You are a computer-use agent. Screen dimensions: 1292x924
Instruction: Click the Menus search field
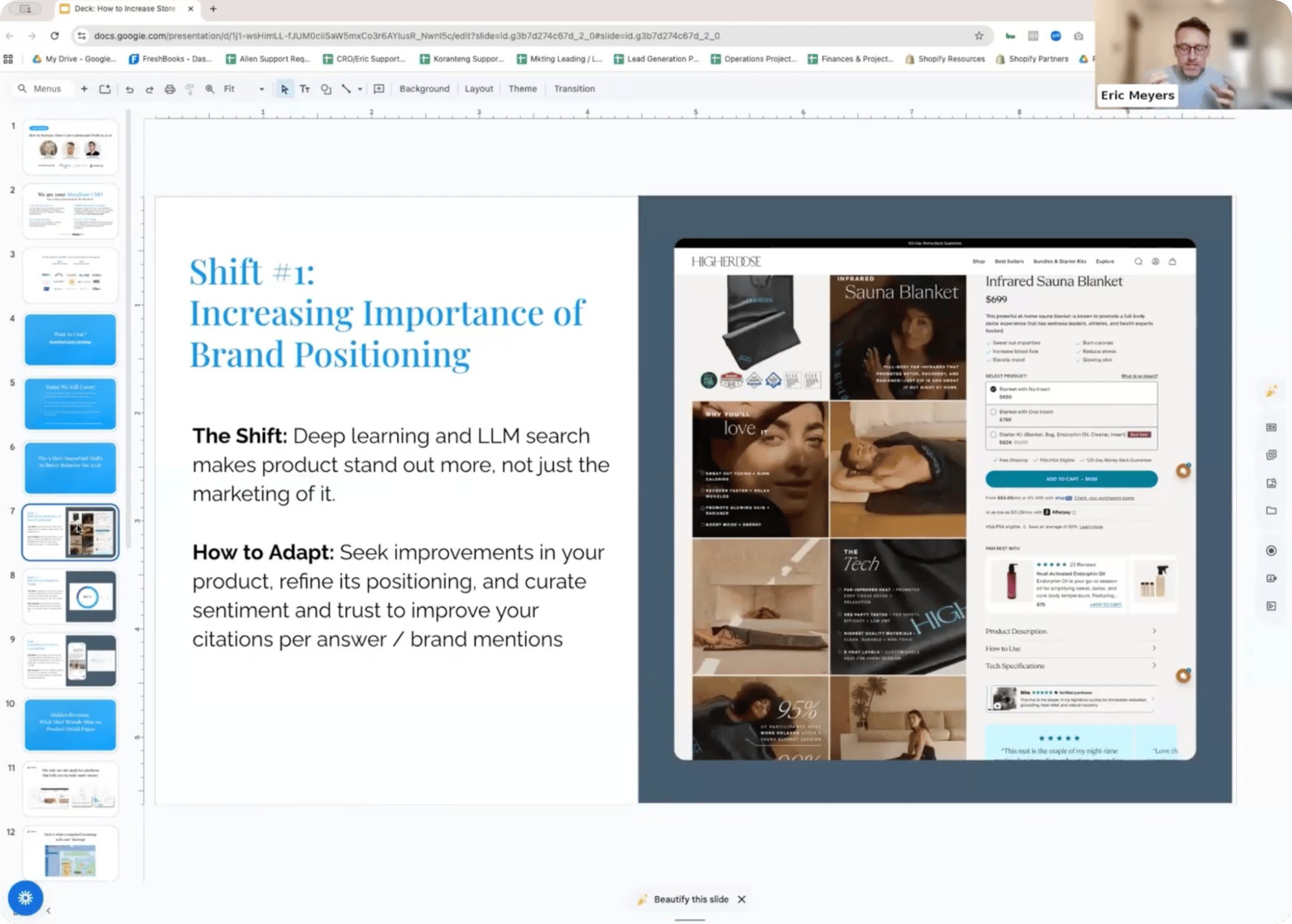point(47,89)
